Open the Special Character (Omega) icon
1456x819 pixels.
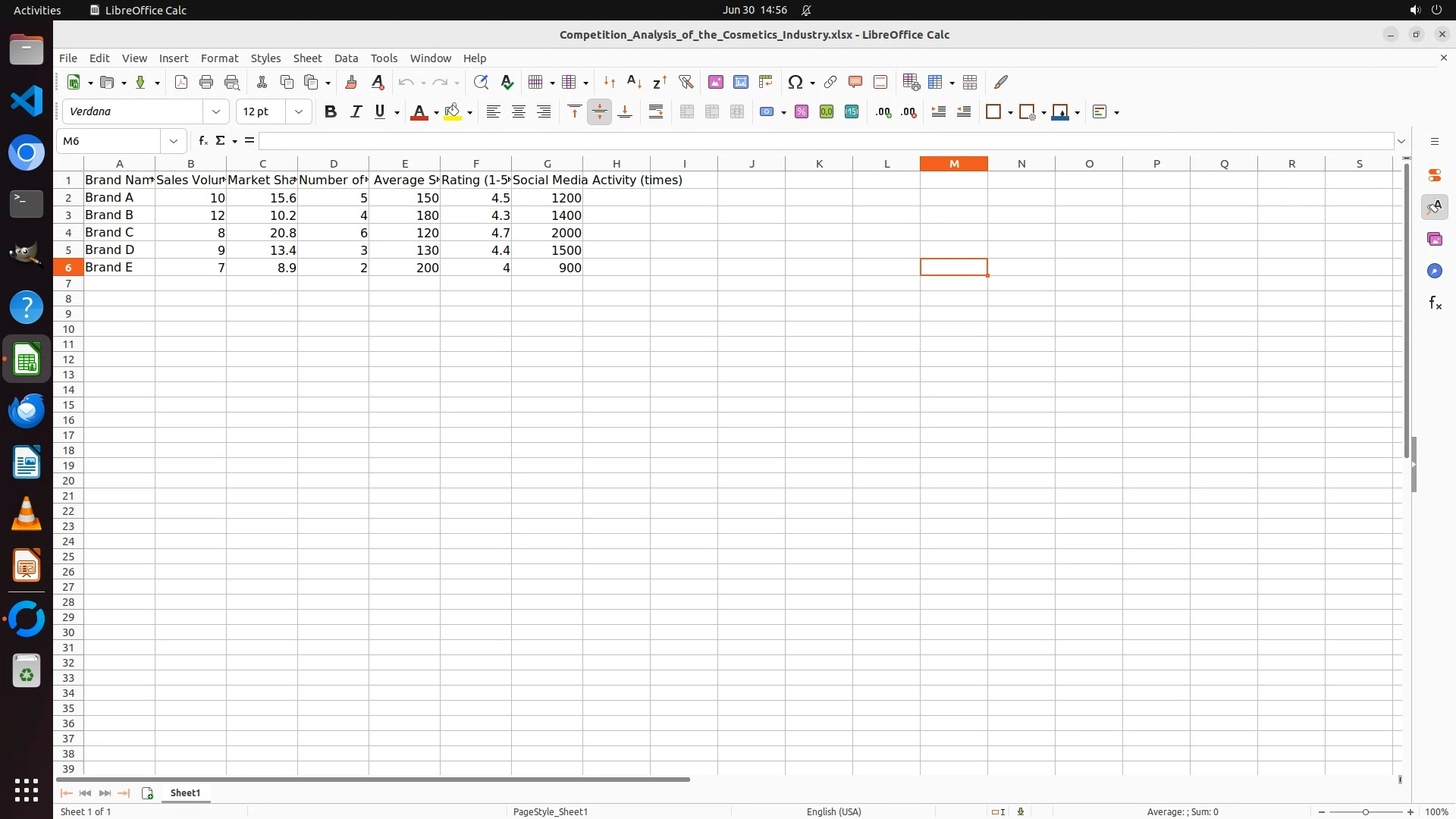(x=795, y=82)
